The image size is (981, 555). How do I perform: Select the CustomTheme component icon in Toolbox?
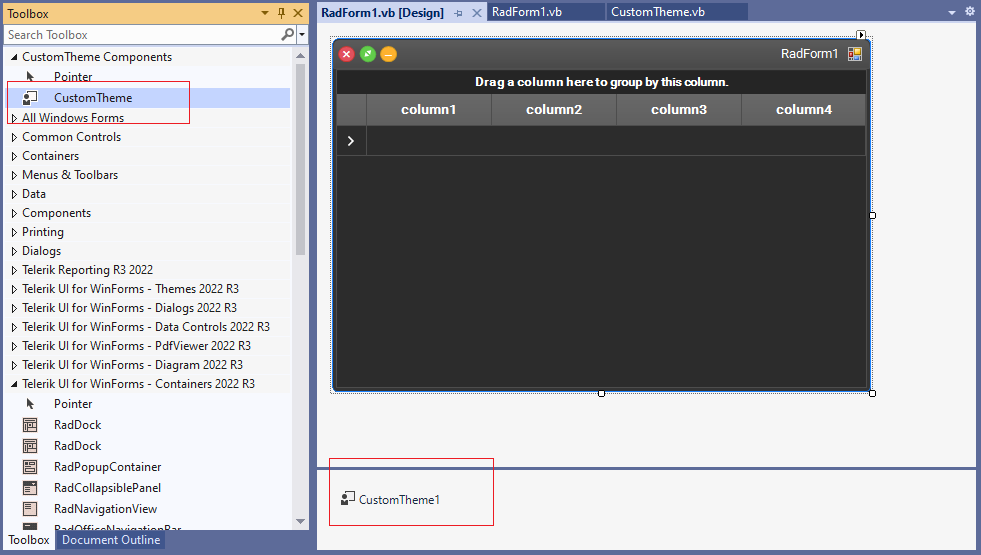30,98
